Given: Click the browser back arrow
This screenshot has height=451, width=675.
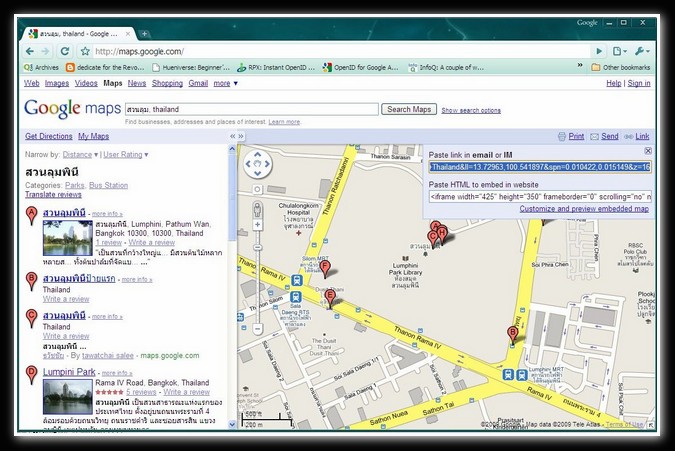Looking at the screenshot, I should pos(30,51).
